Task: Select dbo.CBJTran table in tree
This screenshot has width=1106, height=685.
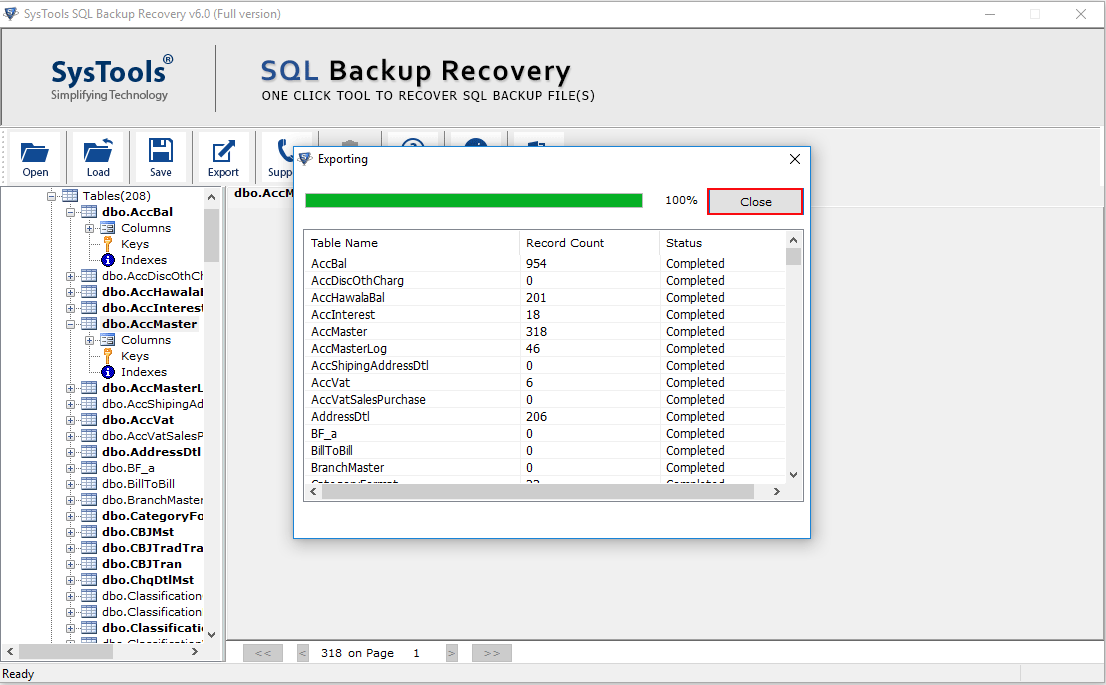Action: click(142, 564)
